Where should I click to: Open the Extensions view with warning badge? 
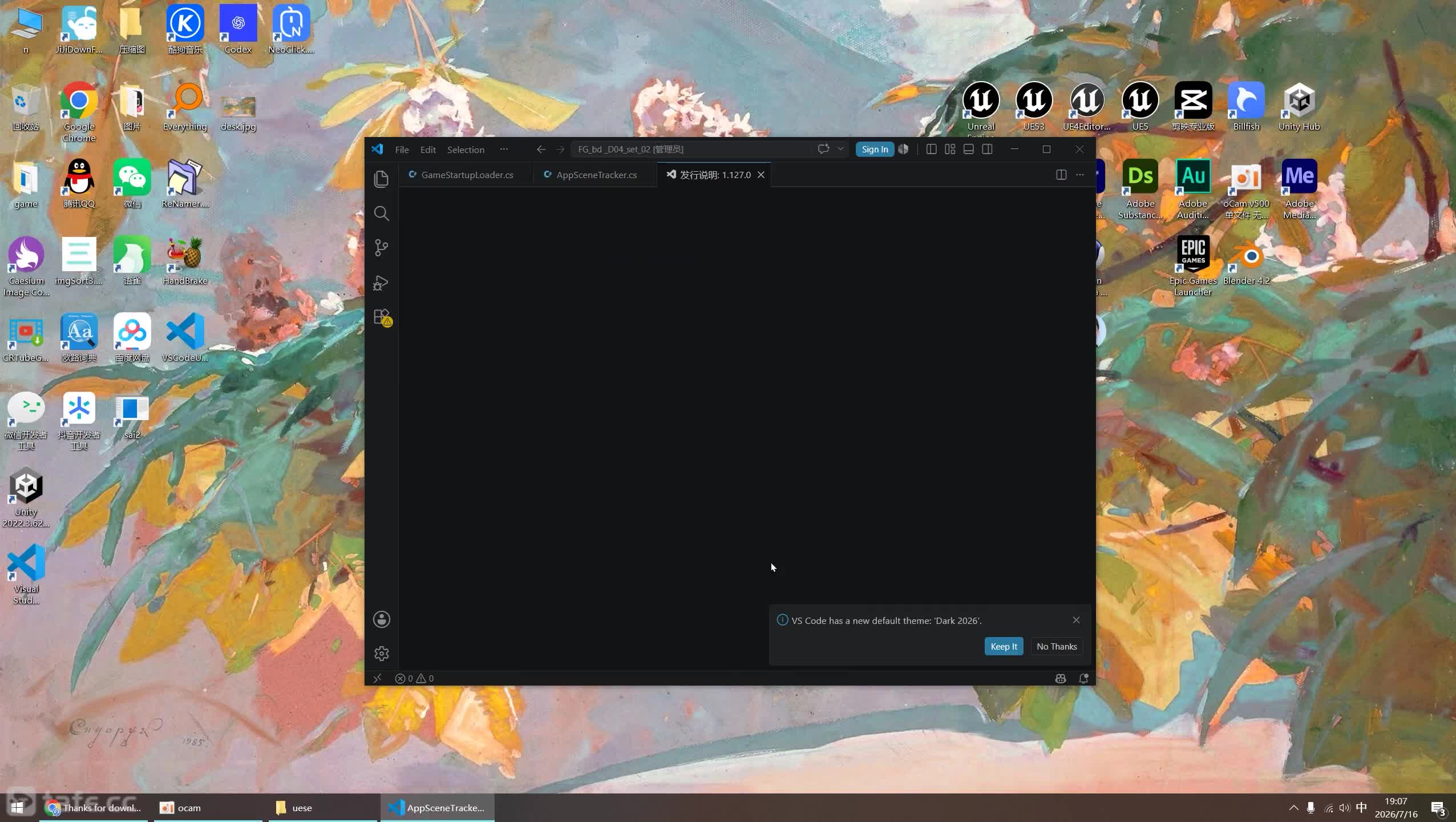382,317
